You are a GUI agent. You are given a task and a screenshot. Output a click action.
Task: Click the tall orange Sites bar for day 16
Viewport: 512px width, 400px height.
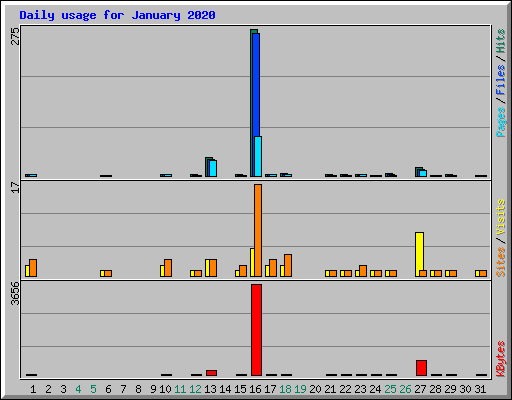tap(258, 230)
